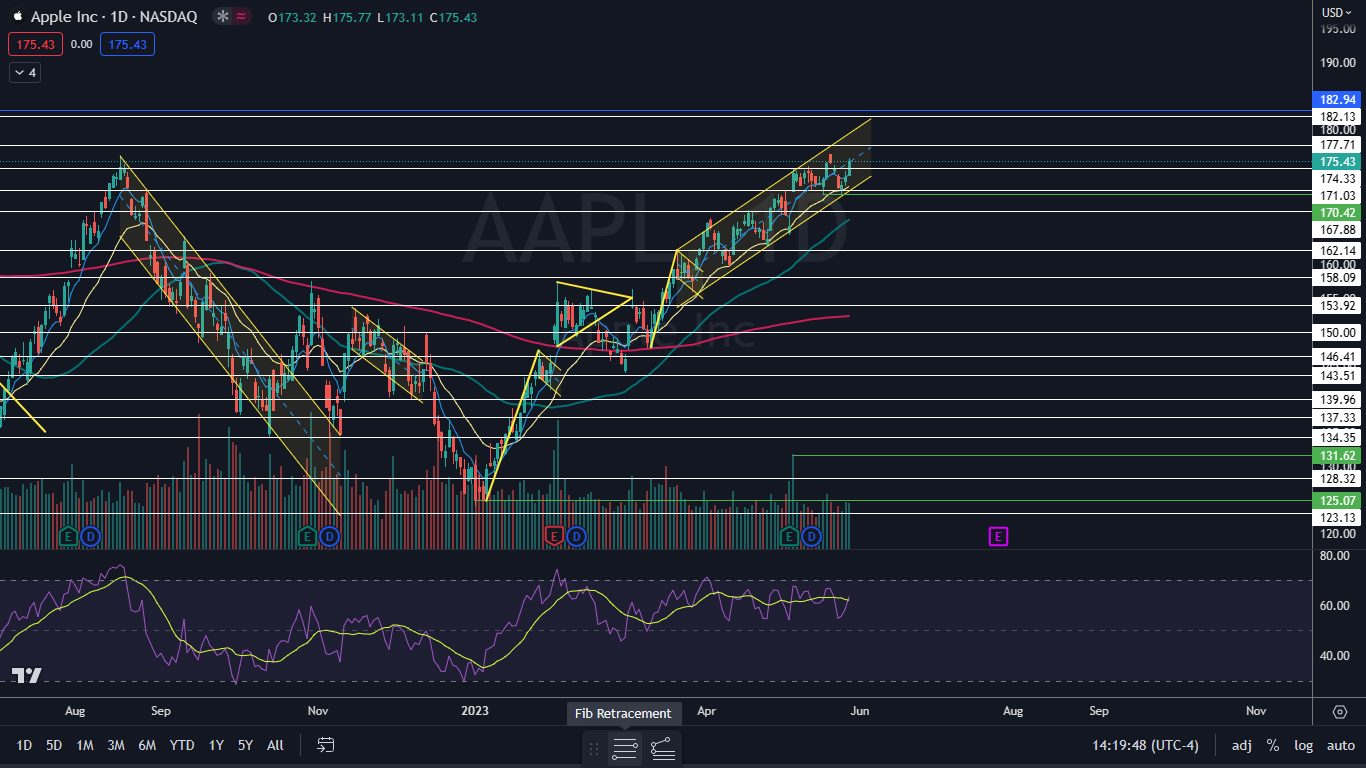Click the blue 182.94 price label
The height and width of the screenshot is (768, 1366).
[x=1338, y=100]
